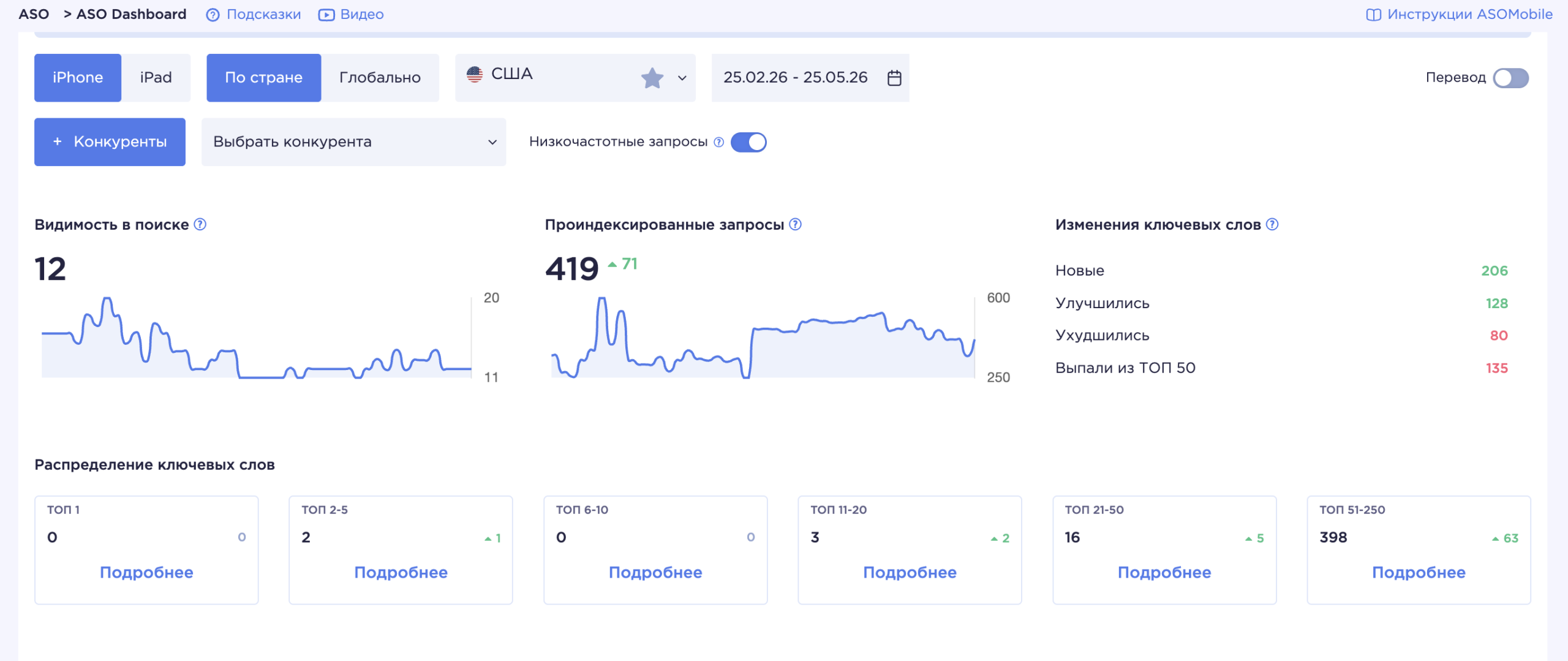Open Подробнее in ТОП 2-5 card
The image size is (1568, 661).
(x=401, y=572)
